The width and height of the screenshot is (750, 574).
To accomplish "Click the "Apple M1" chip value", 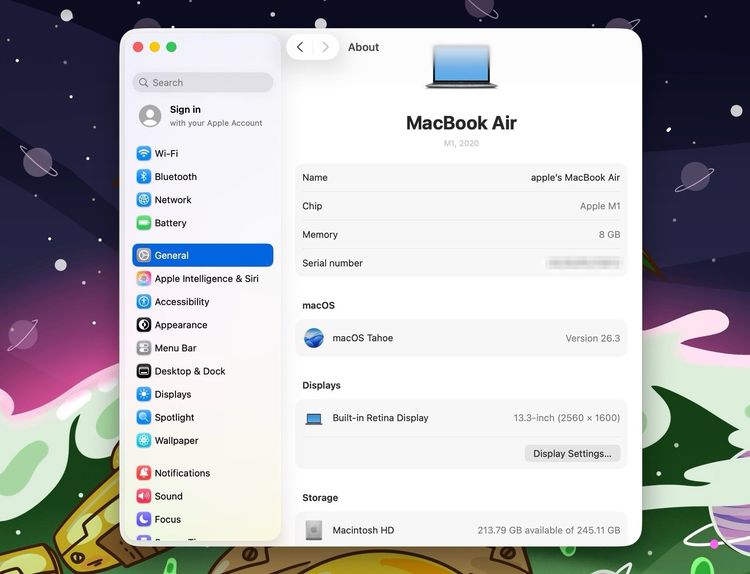I will [600, 206].
